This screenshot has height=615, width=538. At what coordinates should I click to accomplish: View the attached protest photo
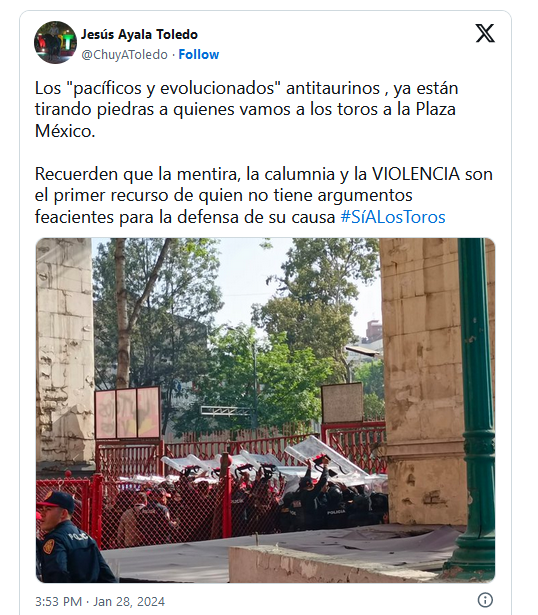pos(265,410)
